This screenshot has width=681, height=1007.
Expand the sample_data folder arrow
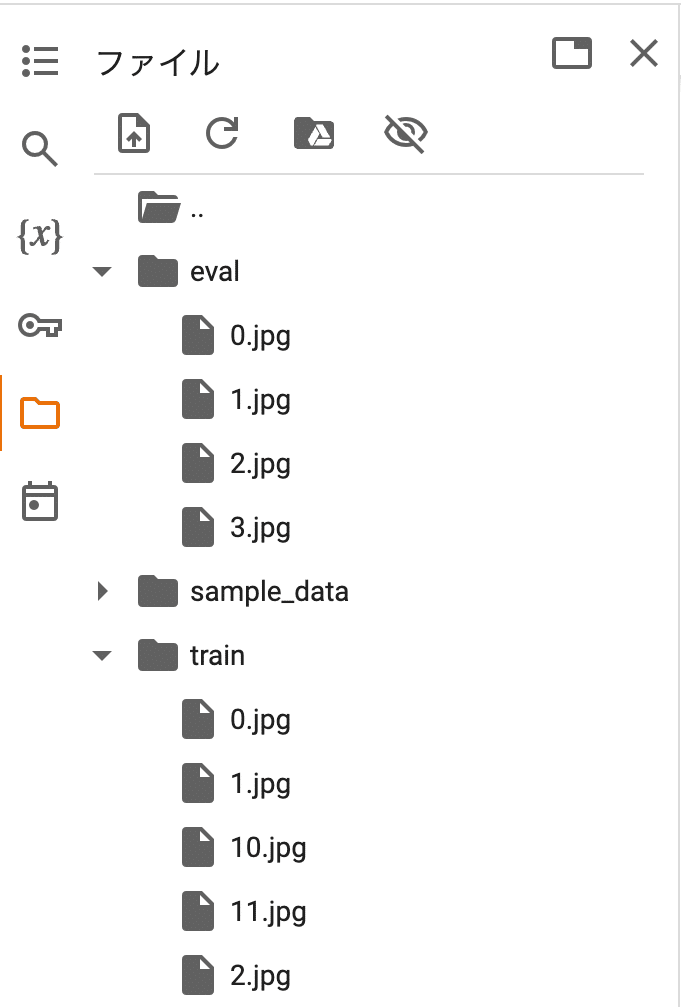point(102,591)
